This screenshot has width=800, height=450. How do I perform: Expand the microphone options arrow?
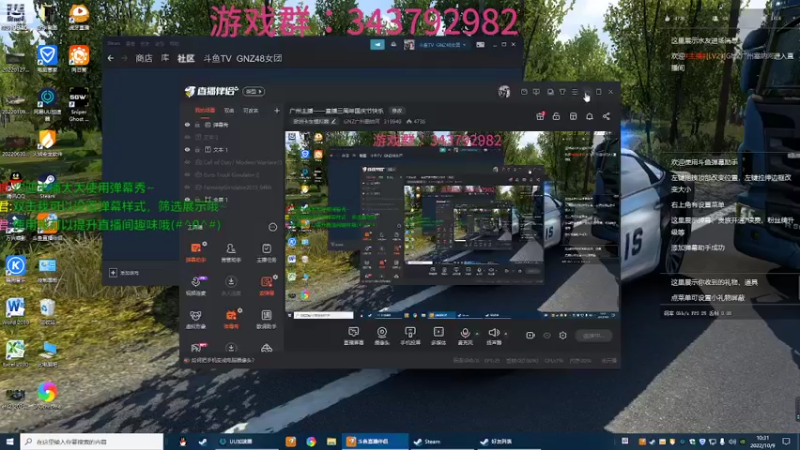click(477, 334)
